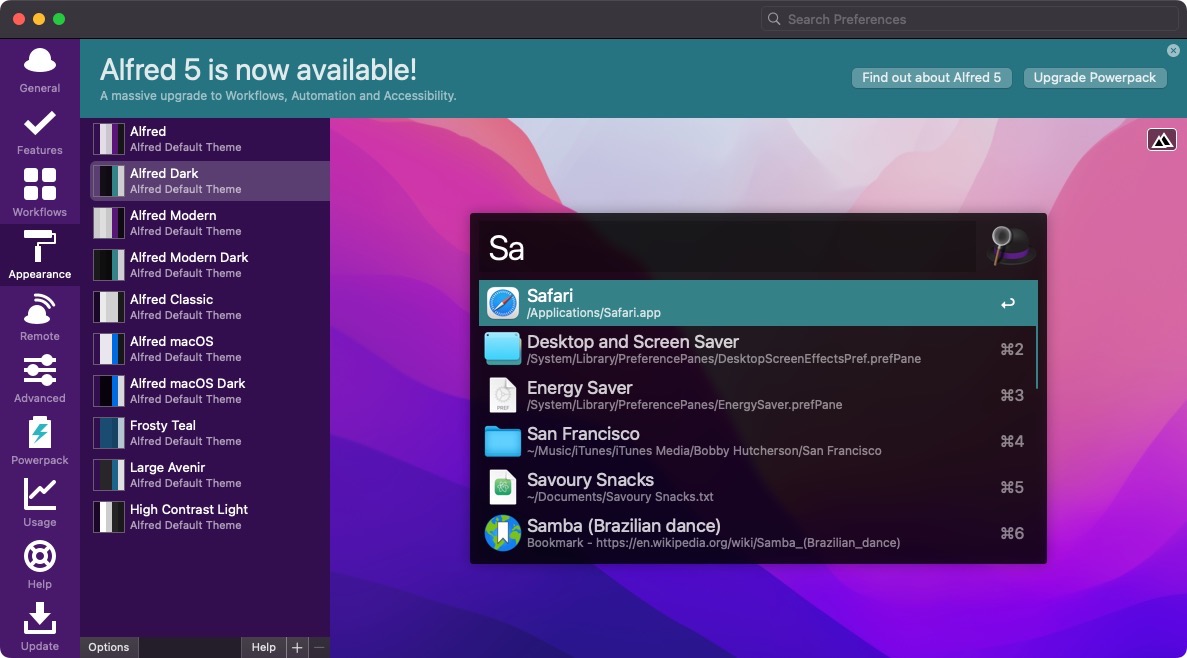Click the ⌘2 shortcut label
The height and width of the screenshot is (658, 1187).
click(1012, 349)
